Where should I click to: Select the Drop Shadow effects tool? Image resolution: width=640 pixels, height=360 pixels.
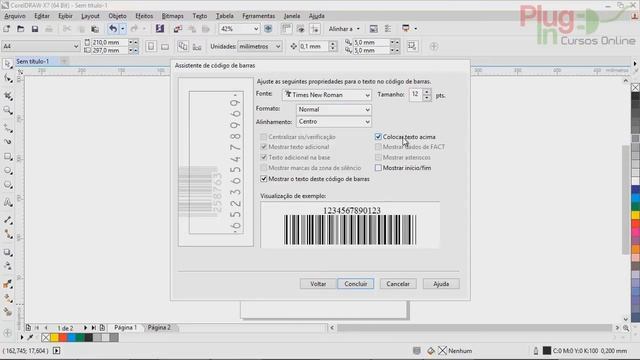click(x=8, y=252)
